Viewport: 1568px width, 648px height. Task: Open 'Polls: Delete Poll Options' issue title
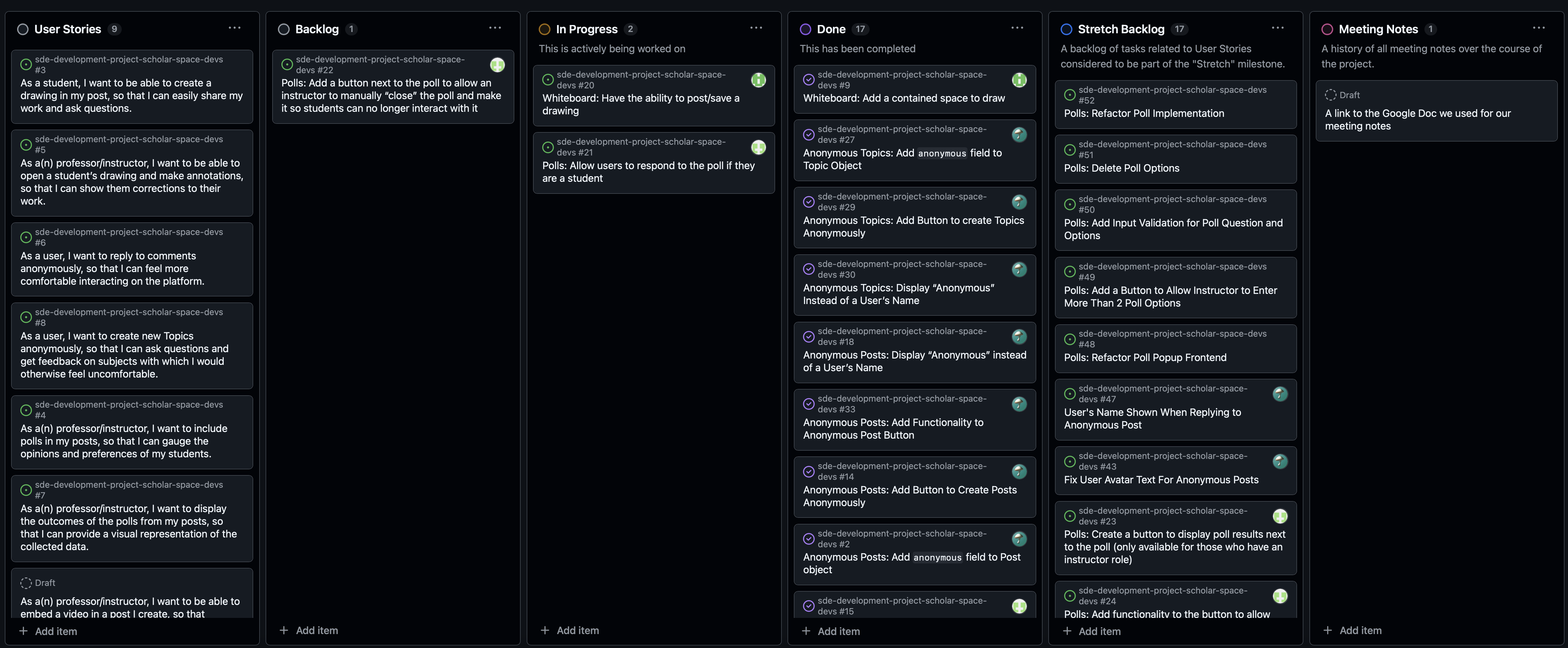coord(1121,168)
